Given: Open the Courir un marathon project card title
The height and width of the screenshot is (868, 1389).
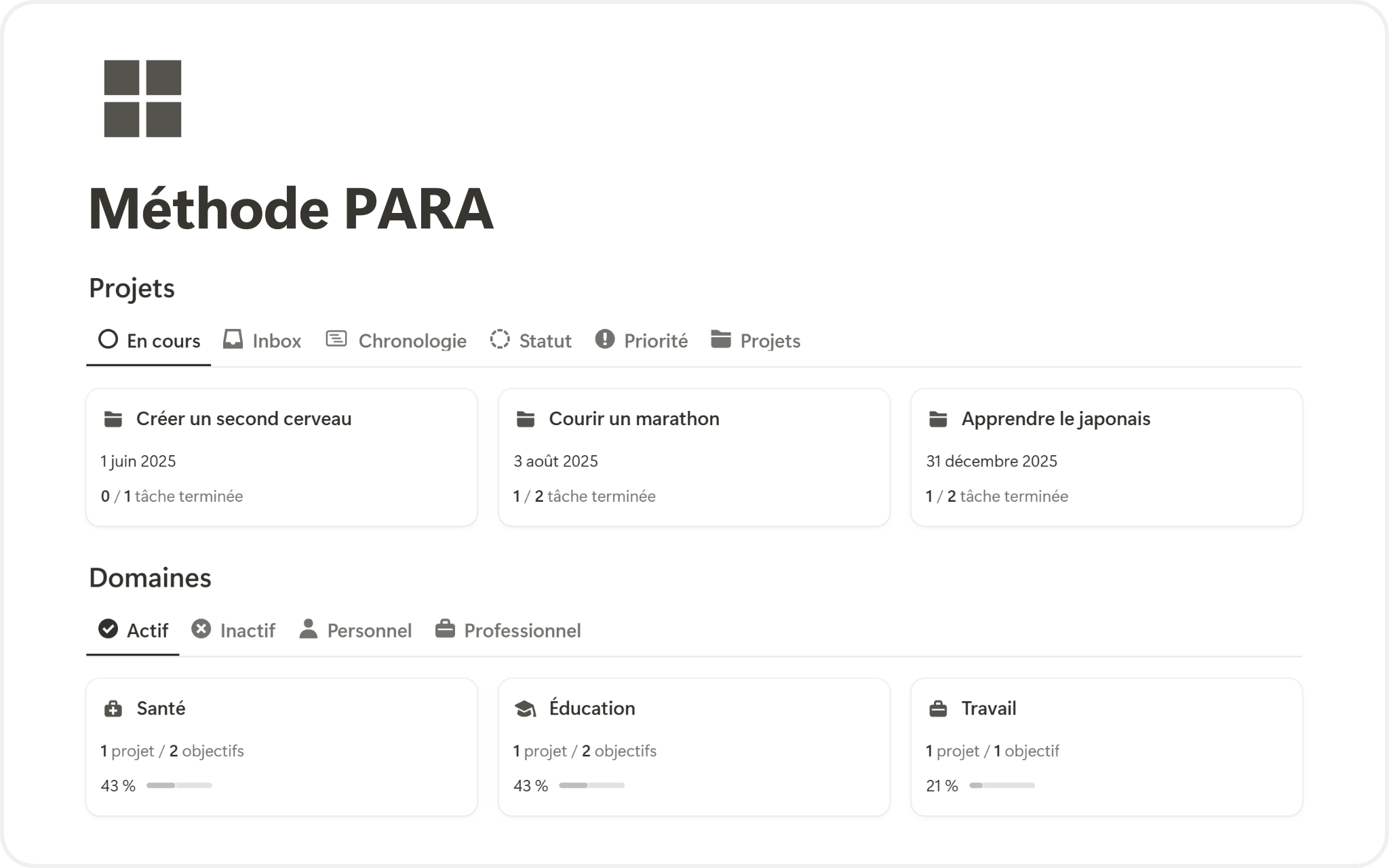Looking at the screenshot, I should 633,419.
